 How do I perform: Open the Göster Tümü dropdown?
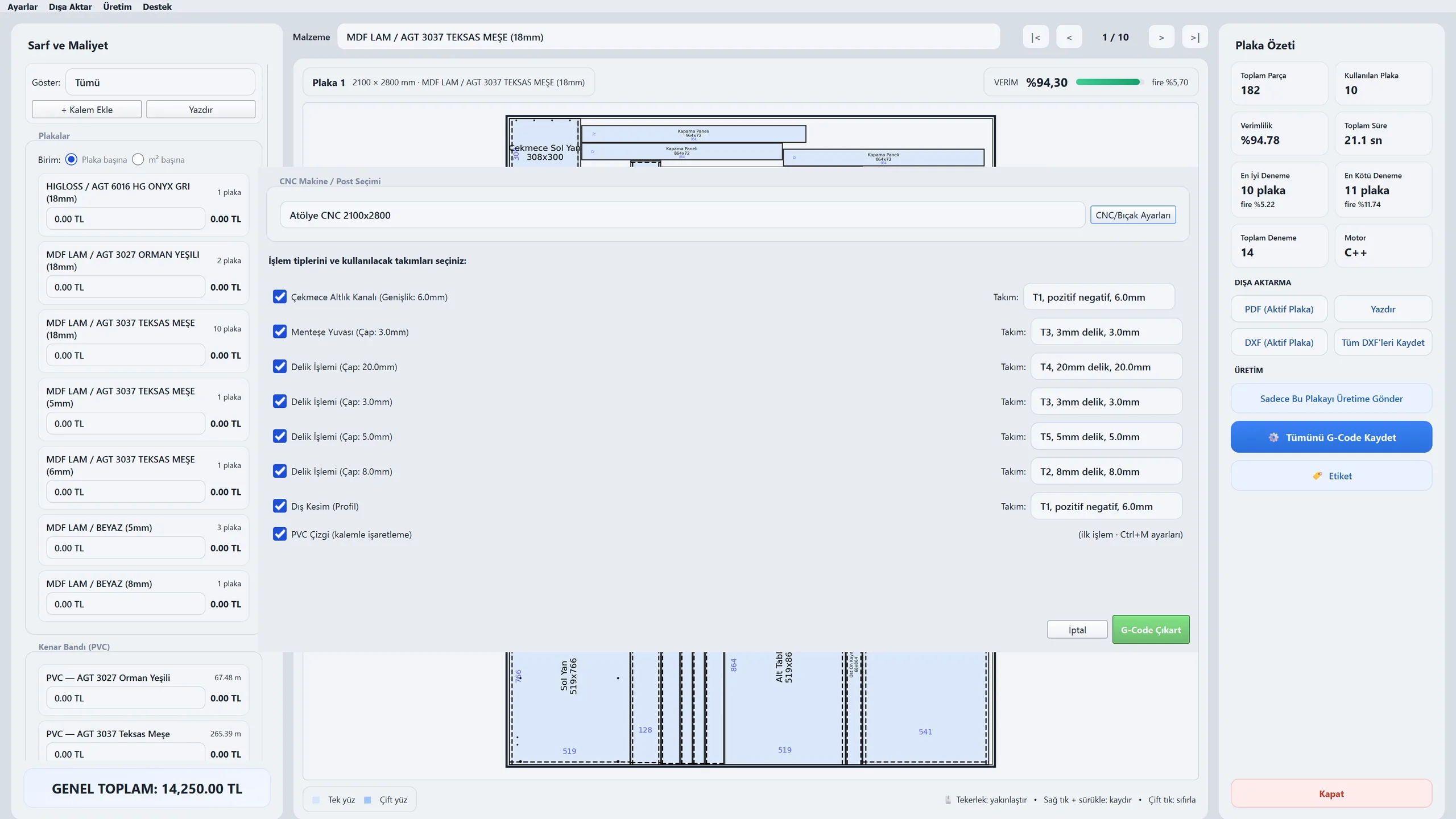160,82
